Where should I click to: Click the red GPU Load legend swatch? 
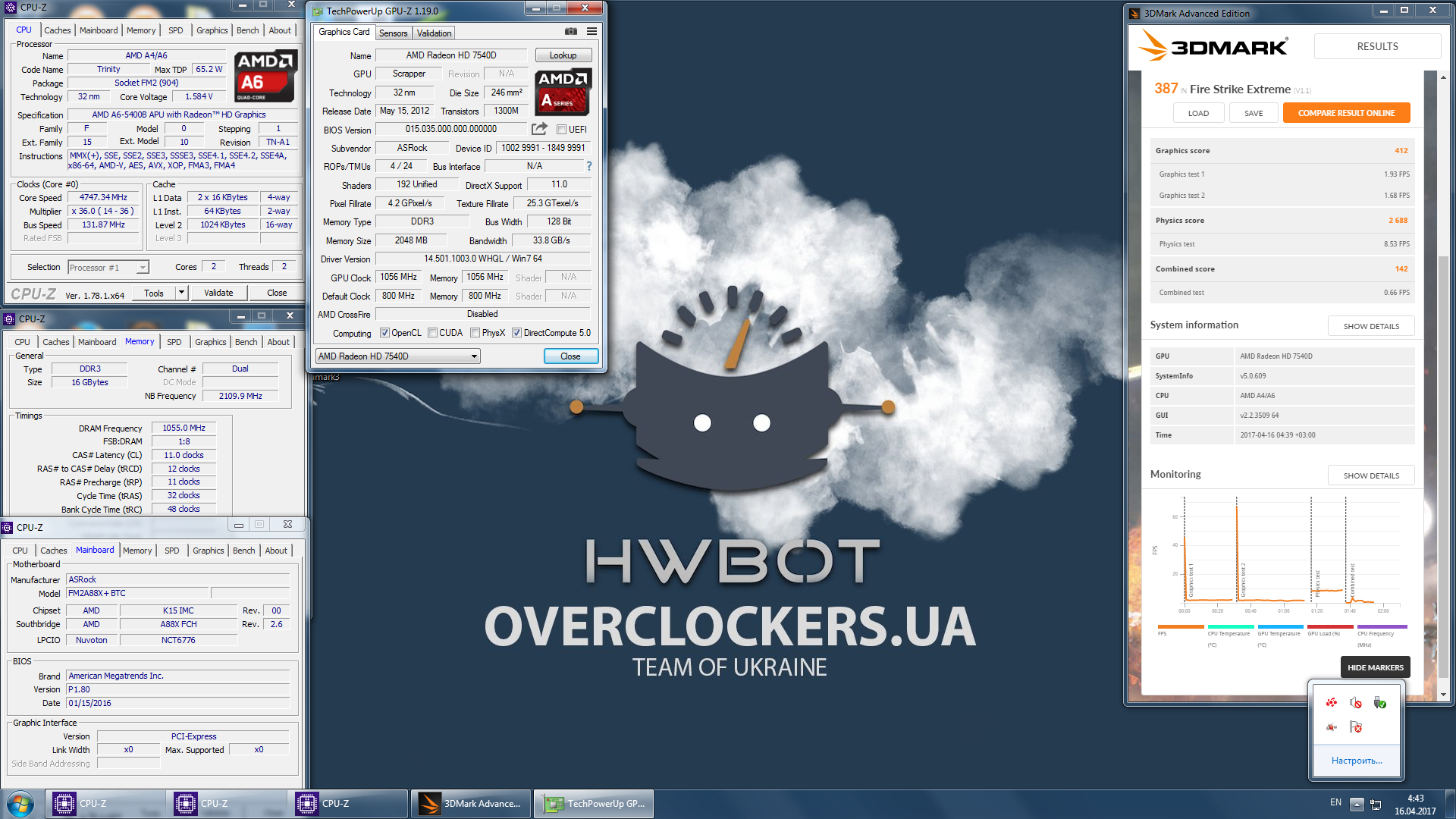coord(1330,626)
